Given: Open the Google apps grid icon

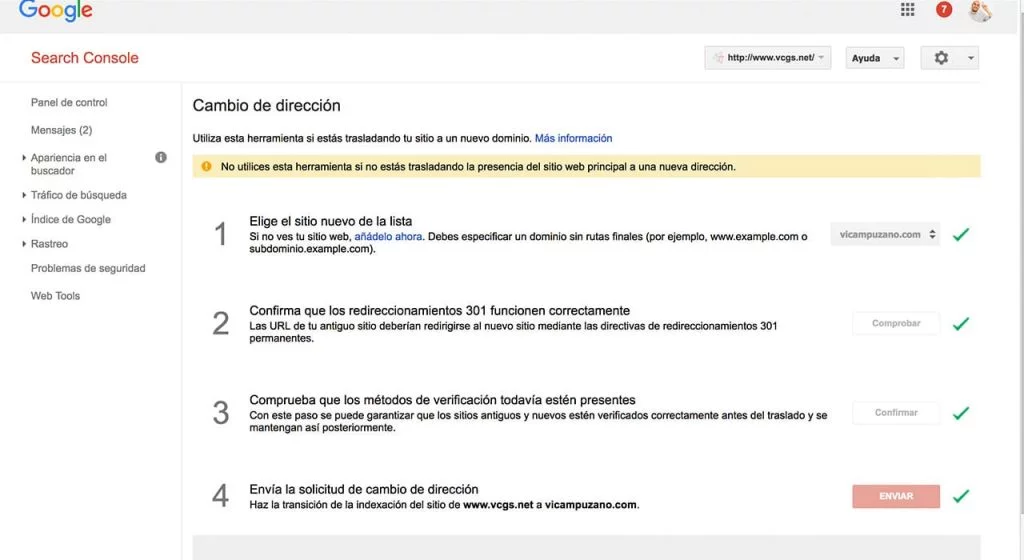Looking at the screenshot, I should pos(907,9).
